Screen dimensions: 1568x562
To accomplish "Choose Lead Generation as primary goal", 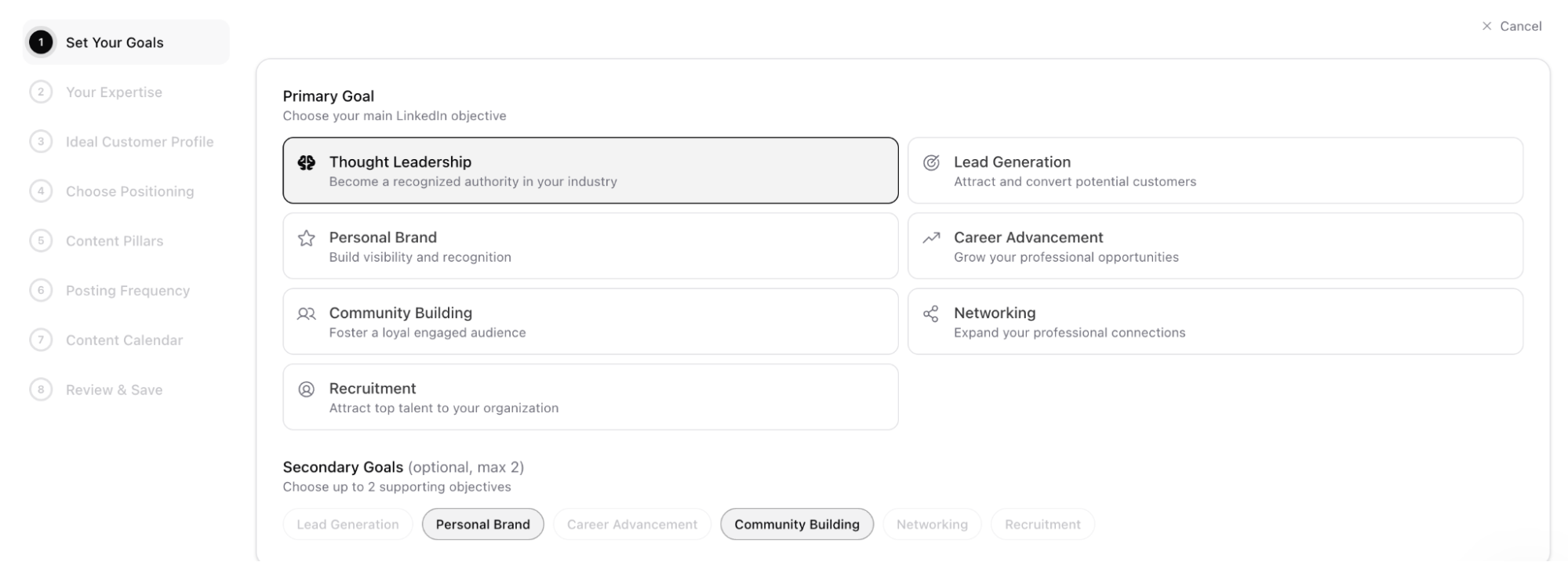I will pos(1214,171).
